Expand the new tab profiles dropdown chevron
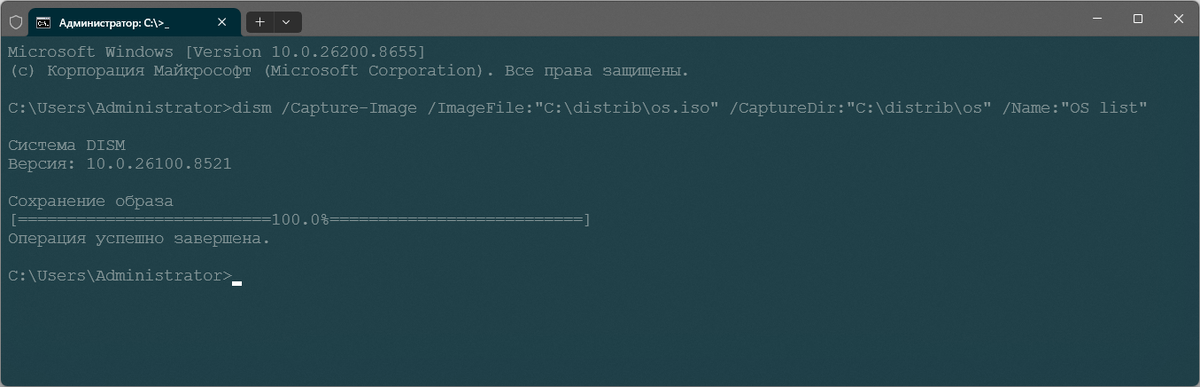The image size is (1200, 387). click(287, 21)
